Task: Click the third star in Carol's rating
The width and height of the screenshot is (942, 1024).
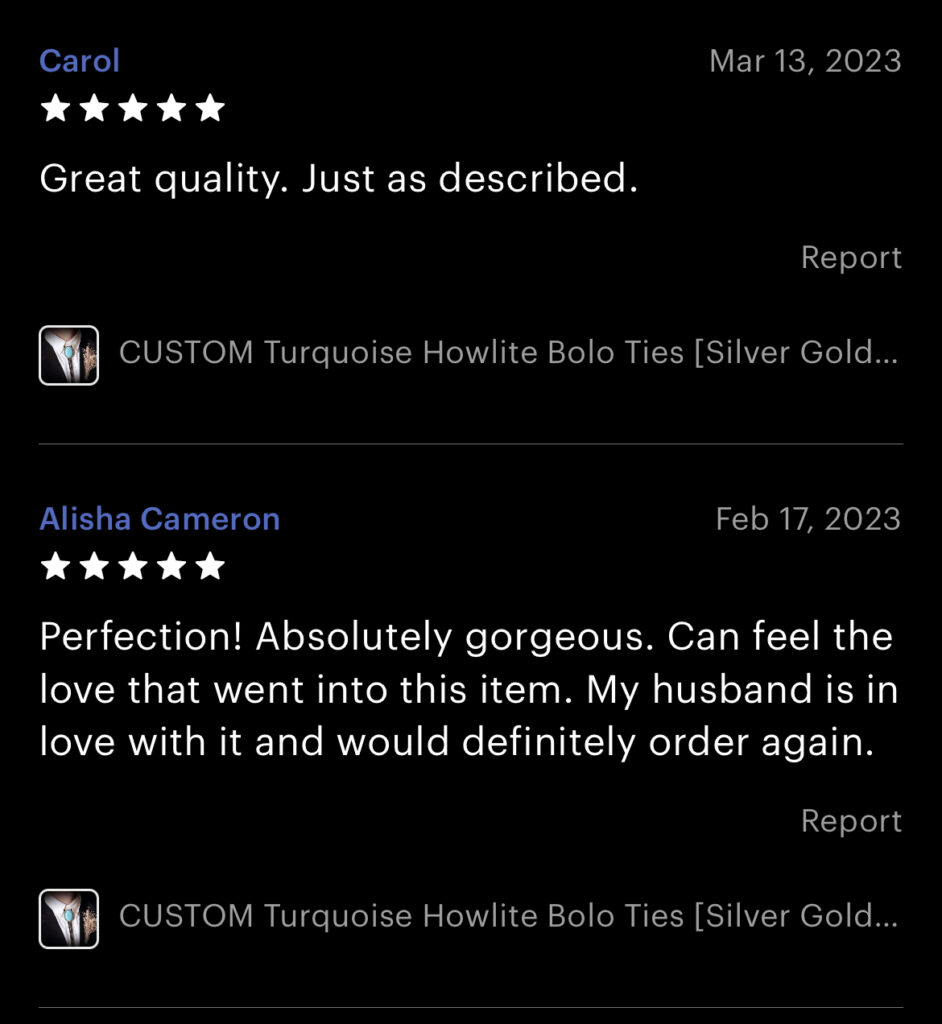Action: [x=133, y=108]
